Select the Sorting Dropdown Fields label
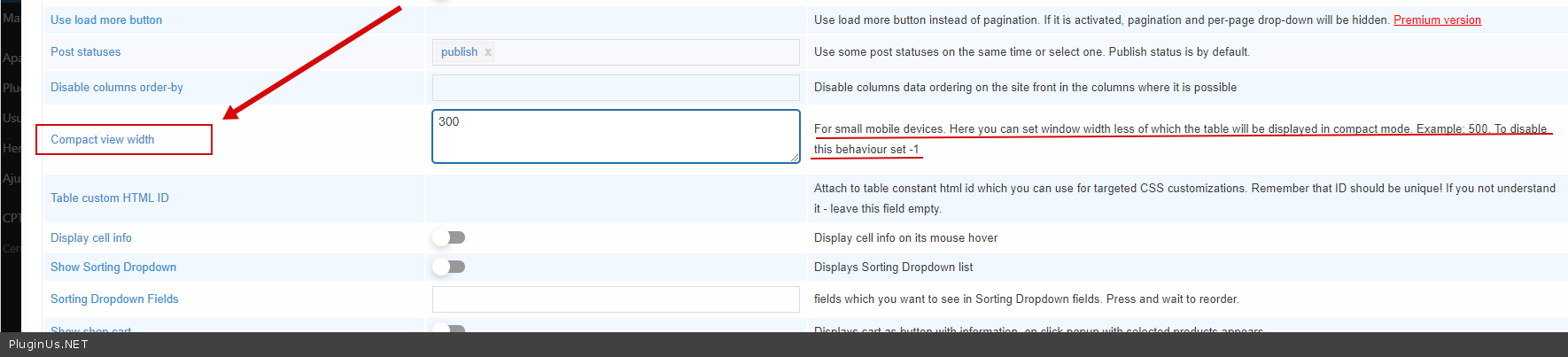Viewport: 1568px width, 357px height. tap(114, 299)
